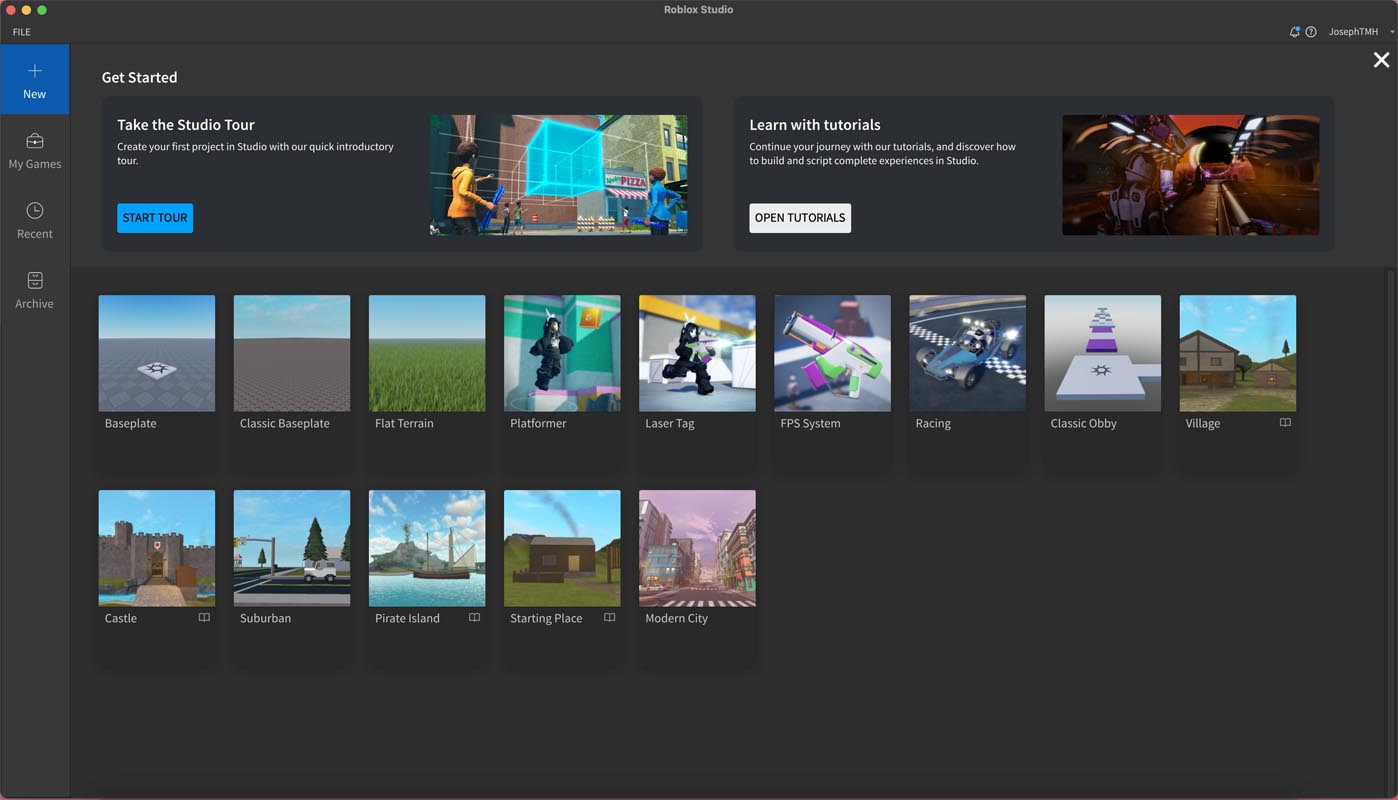
Task: Click the archive box icon
Action: [x=34, y=280]
